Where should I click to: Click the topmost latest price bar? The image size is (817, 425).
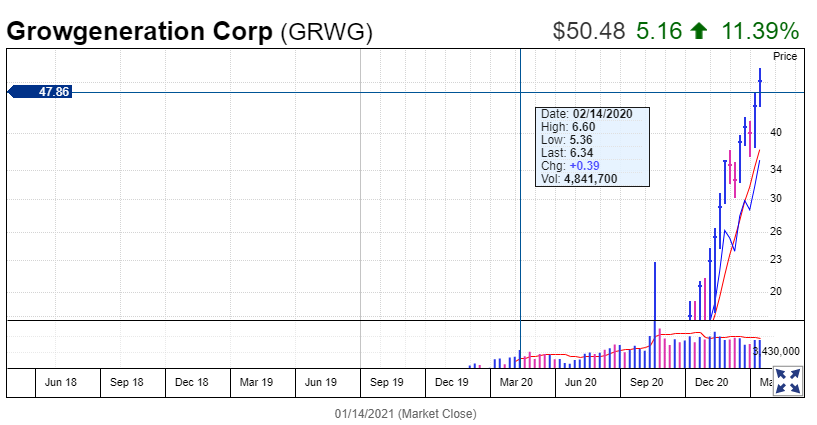[x=760, y=88]
